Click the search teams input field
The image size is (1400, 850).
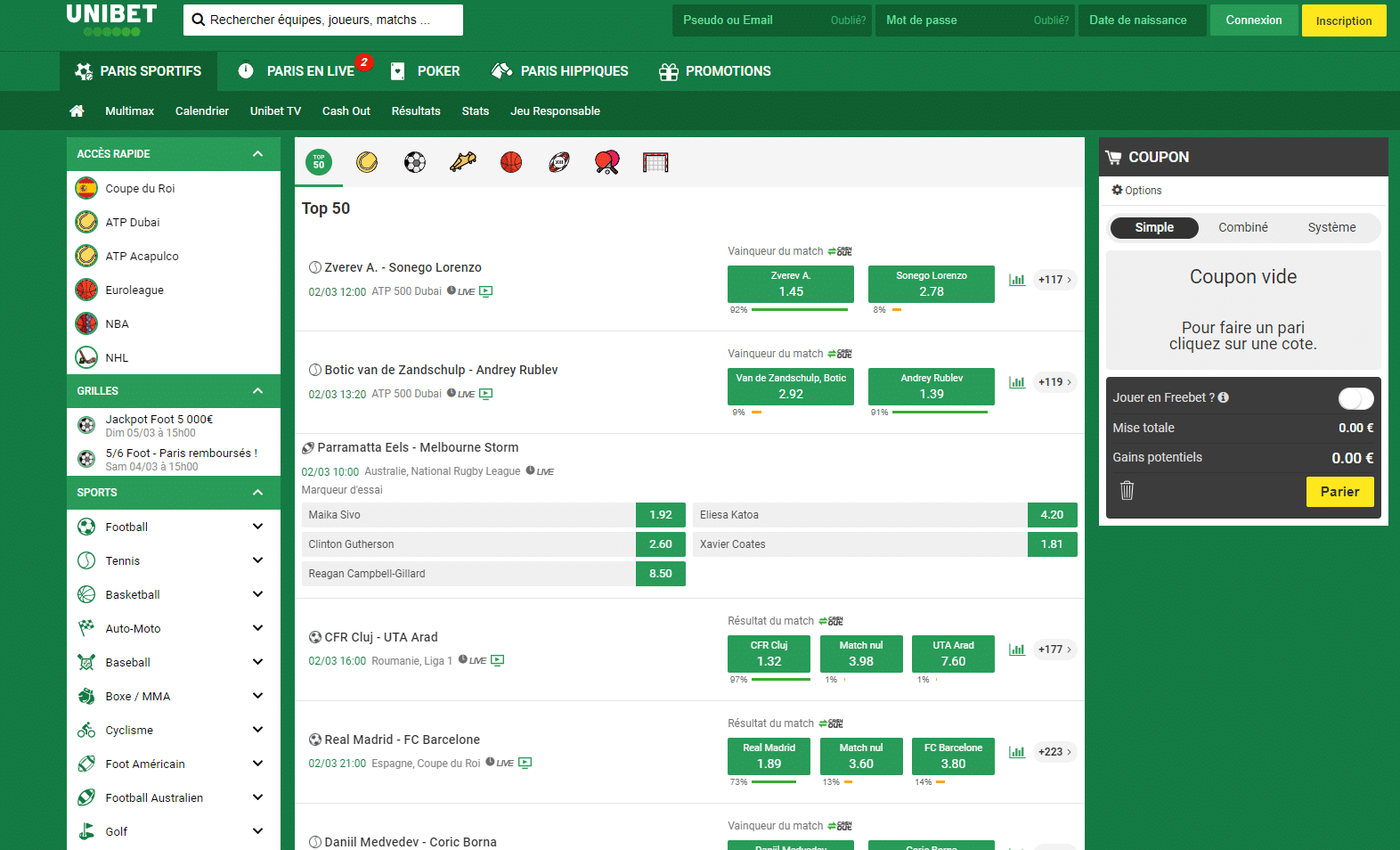coord(323,20)
